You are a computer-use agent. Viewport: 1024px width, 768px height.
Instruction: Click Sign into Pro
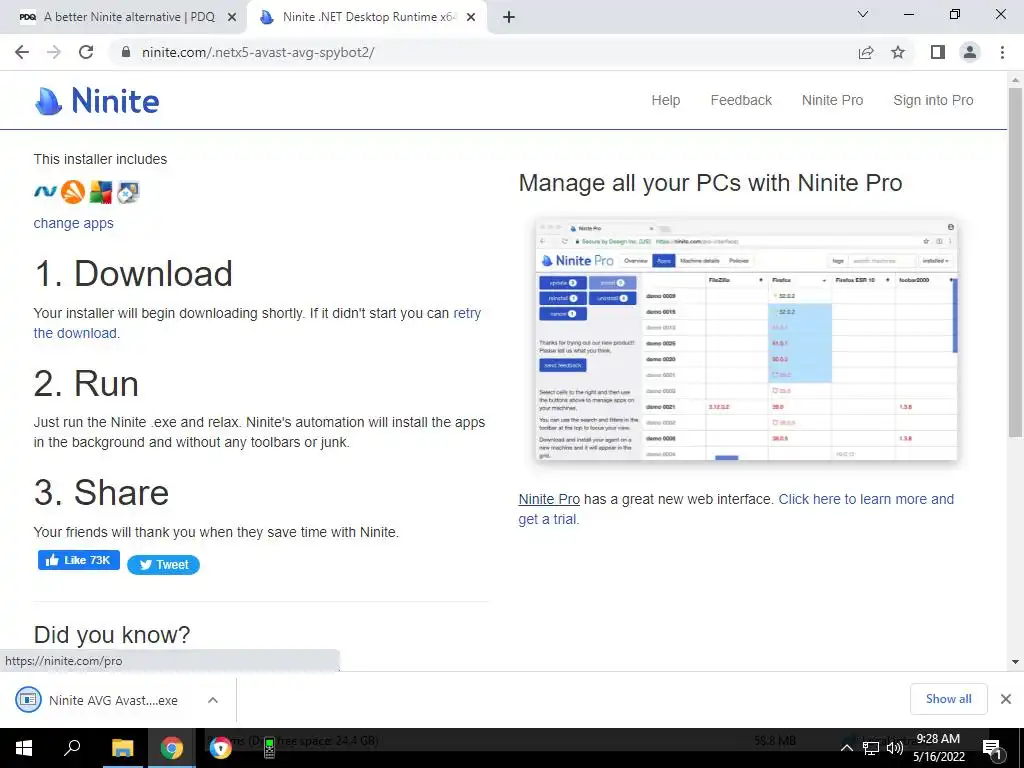[933, 101]
